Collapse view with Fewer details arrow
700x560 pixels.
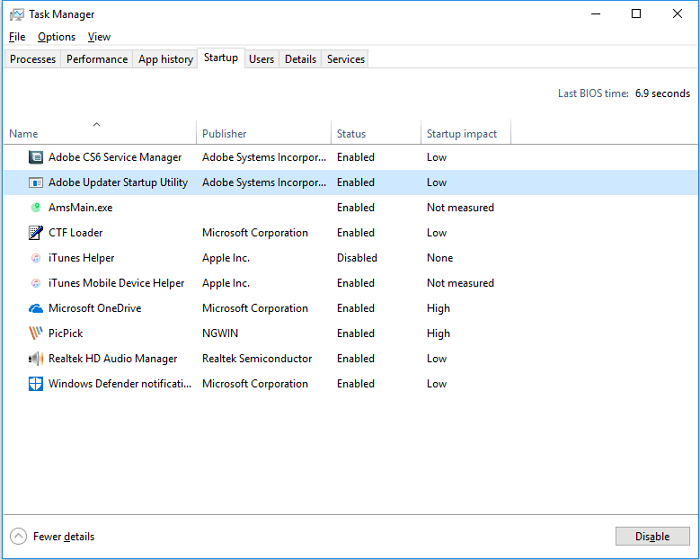coord(18,537)
